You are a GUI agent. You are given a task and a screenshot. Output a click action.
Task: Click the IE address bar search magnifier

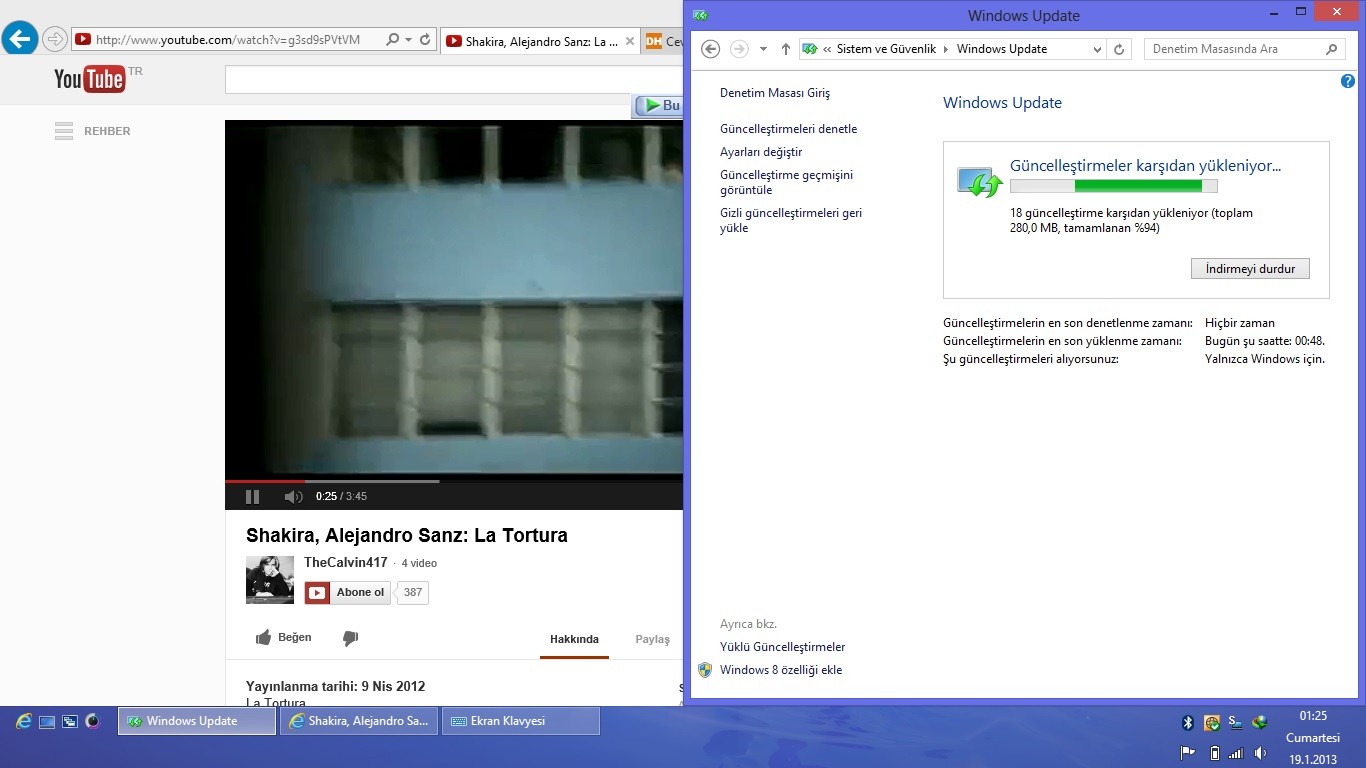392,40
